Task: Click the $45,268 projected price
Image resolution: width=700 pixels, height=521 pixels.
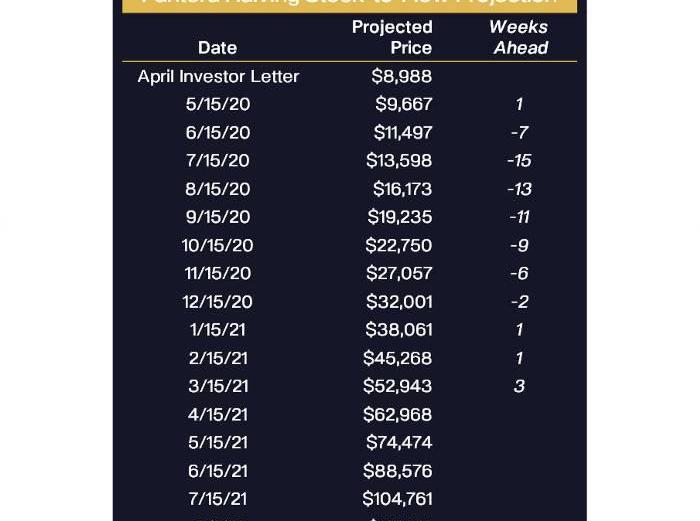Action: [x=398, y=358]
